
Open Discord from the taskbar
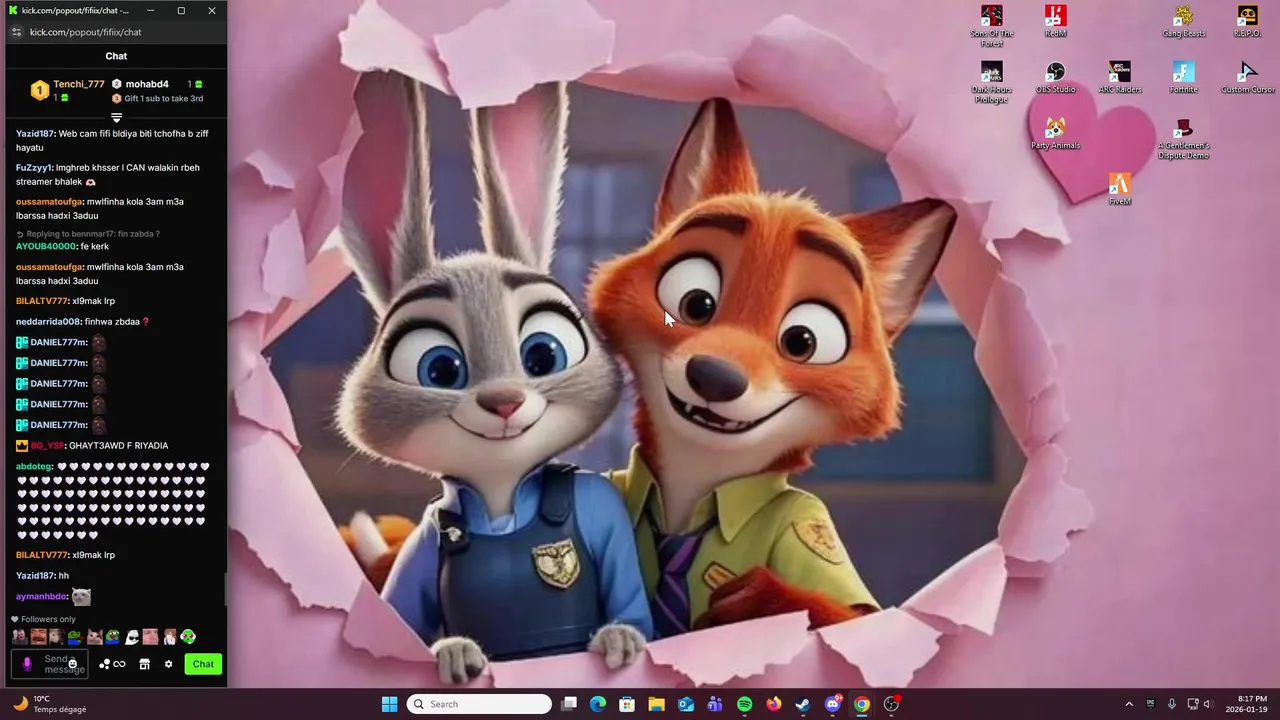click(832, 704)
